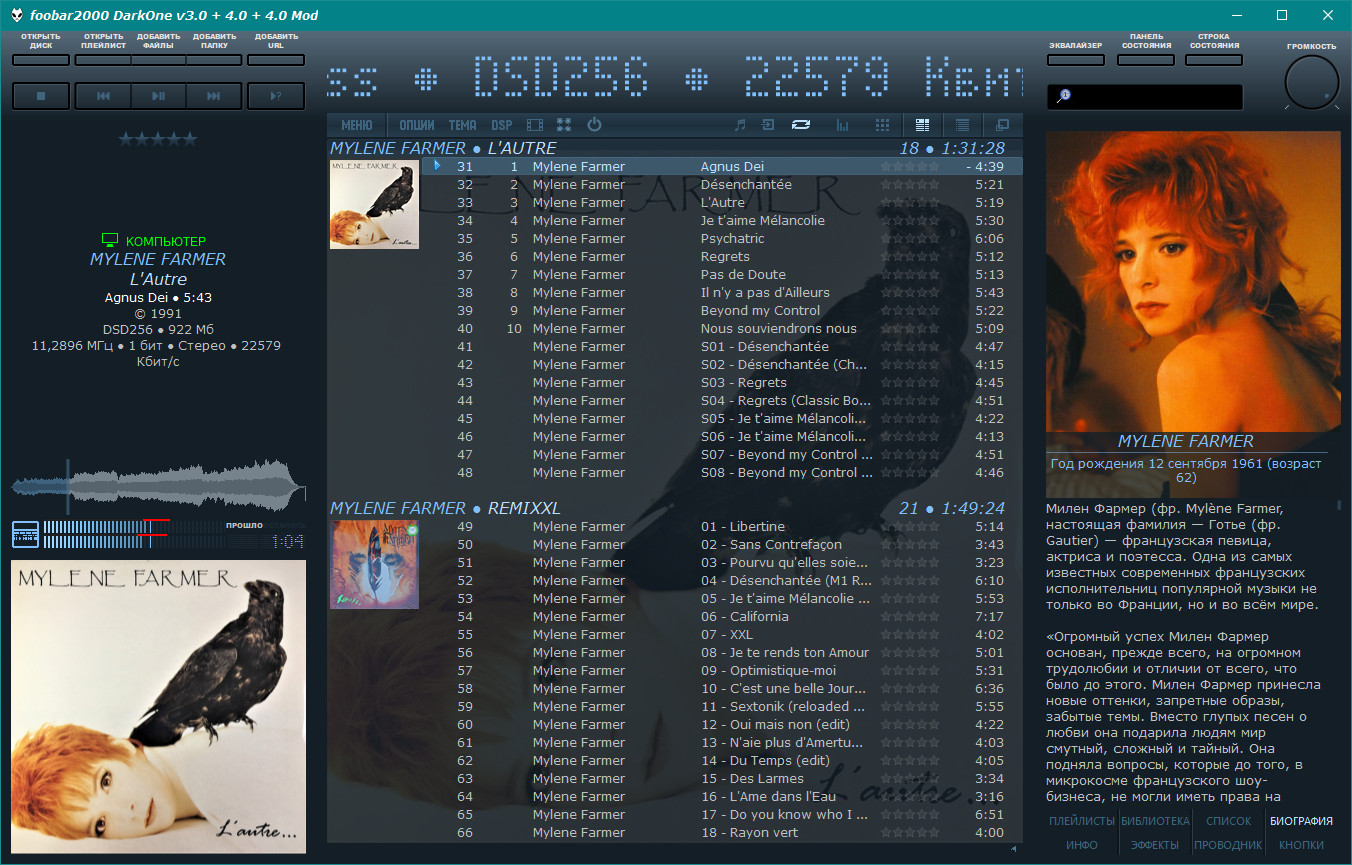Click the waveform seekbar
This screenshot has width=1352, height=865.
[x=159, y=487]
